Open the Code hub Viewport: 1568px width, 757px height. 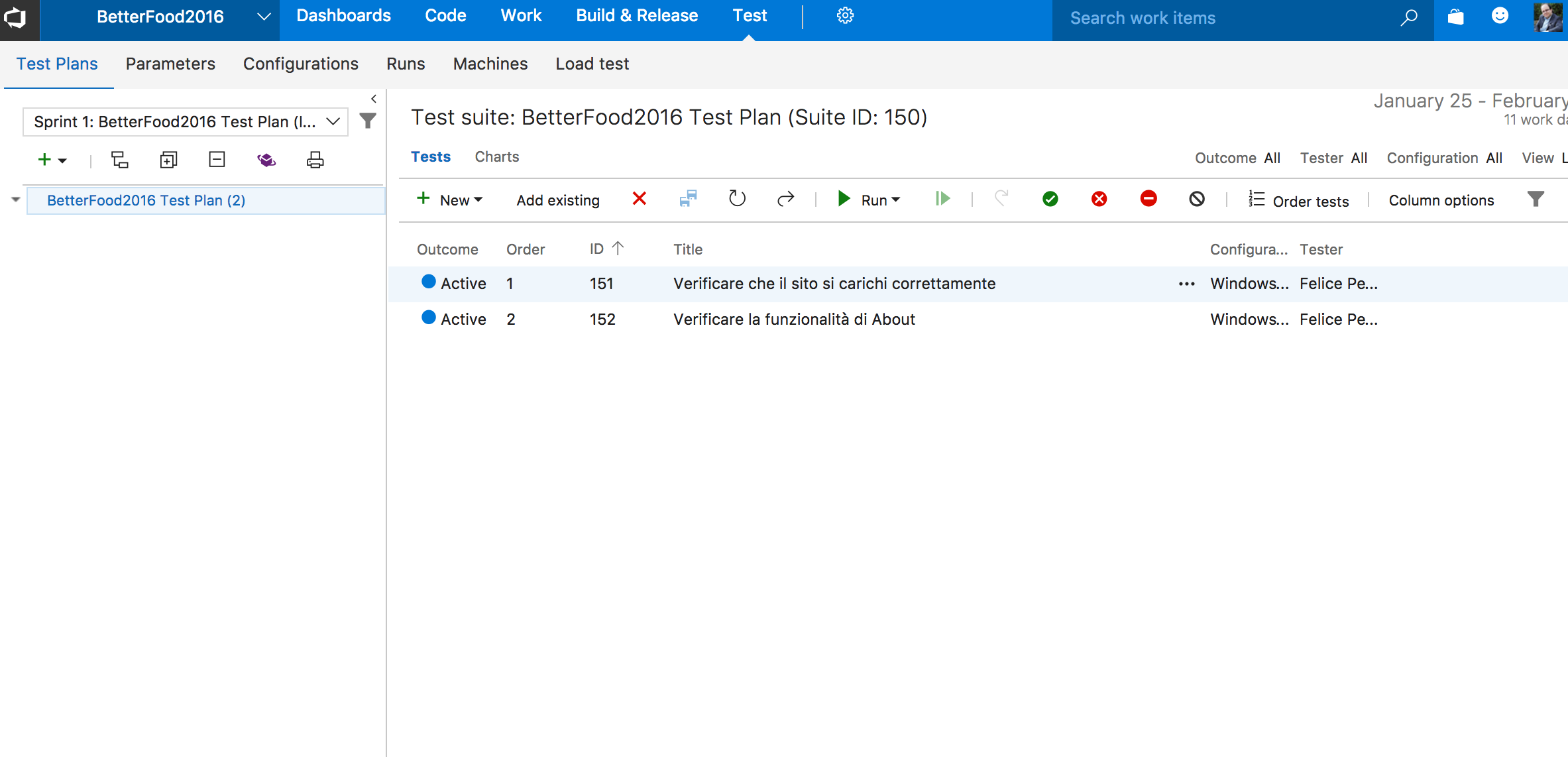click(x=445, y=16)
